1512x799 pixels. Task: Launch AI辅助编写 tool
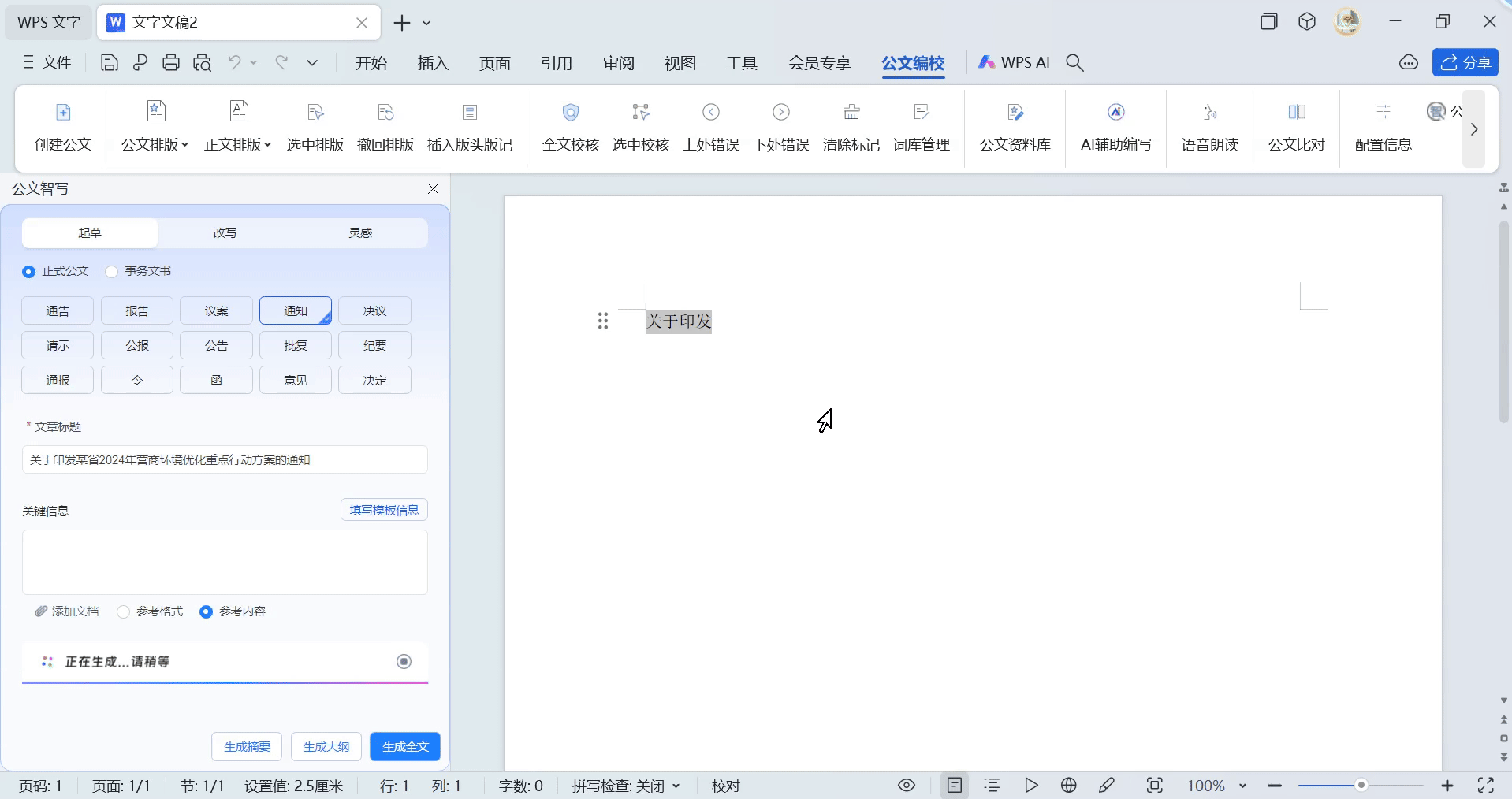1116,128
